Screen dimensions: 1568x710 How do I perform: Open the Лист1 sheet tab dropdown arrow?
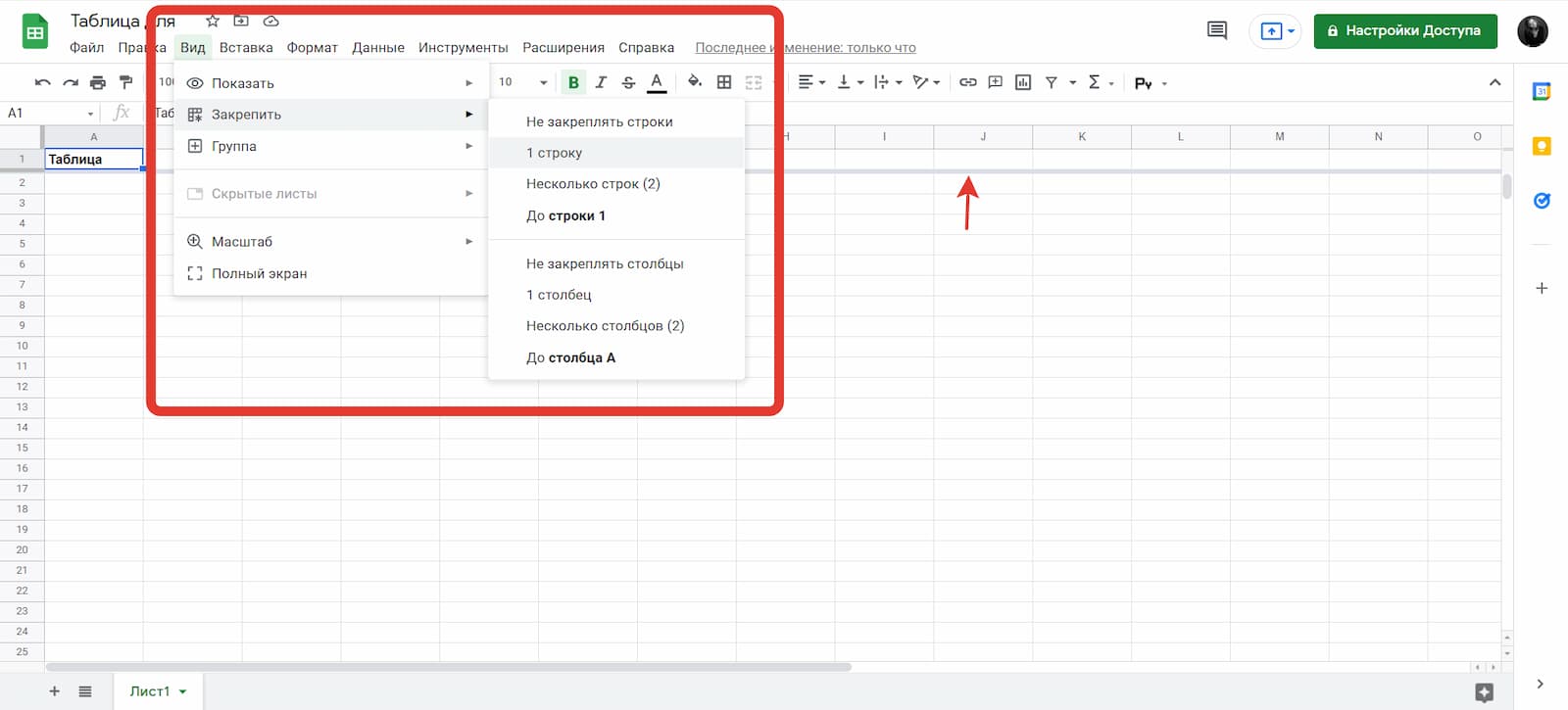[x=182, y=691]
